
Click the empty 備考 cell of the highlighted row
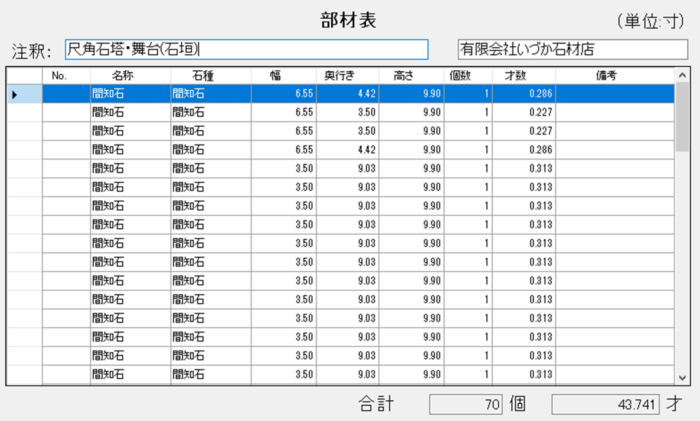(x=615, y=94)
